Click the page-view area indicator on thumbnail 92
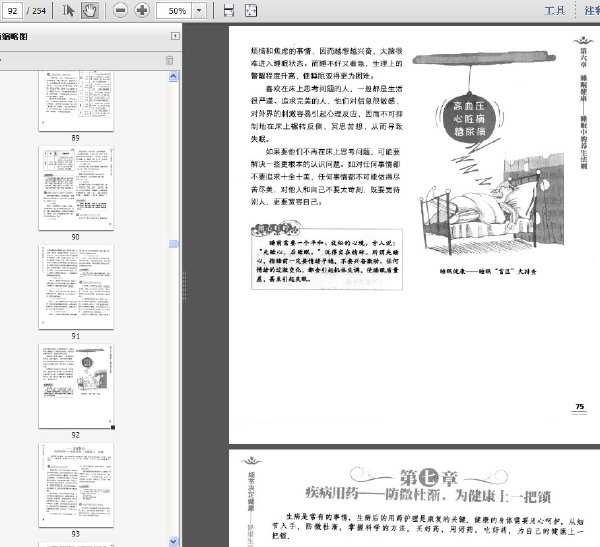This screenshot has width=600, height=547. 113,427
